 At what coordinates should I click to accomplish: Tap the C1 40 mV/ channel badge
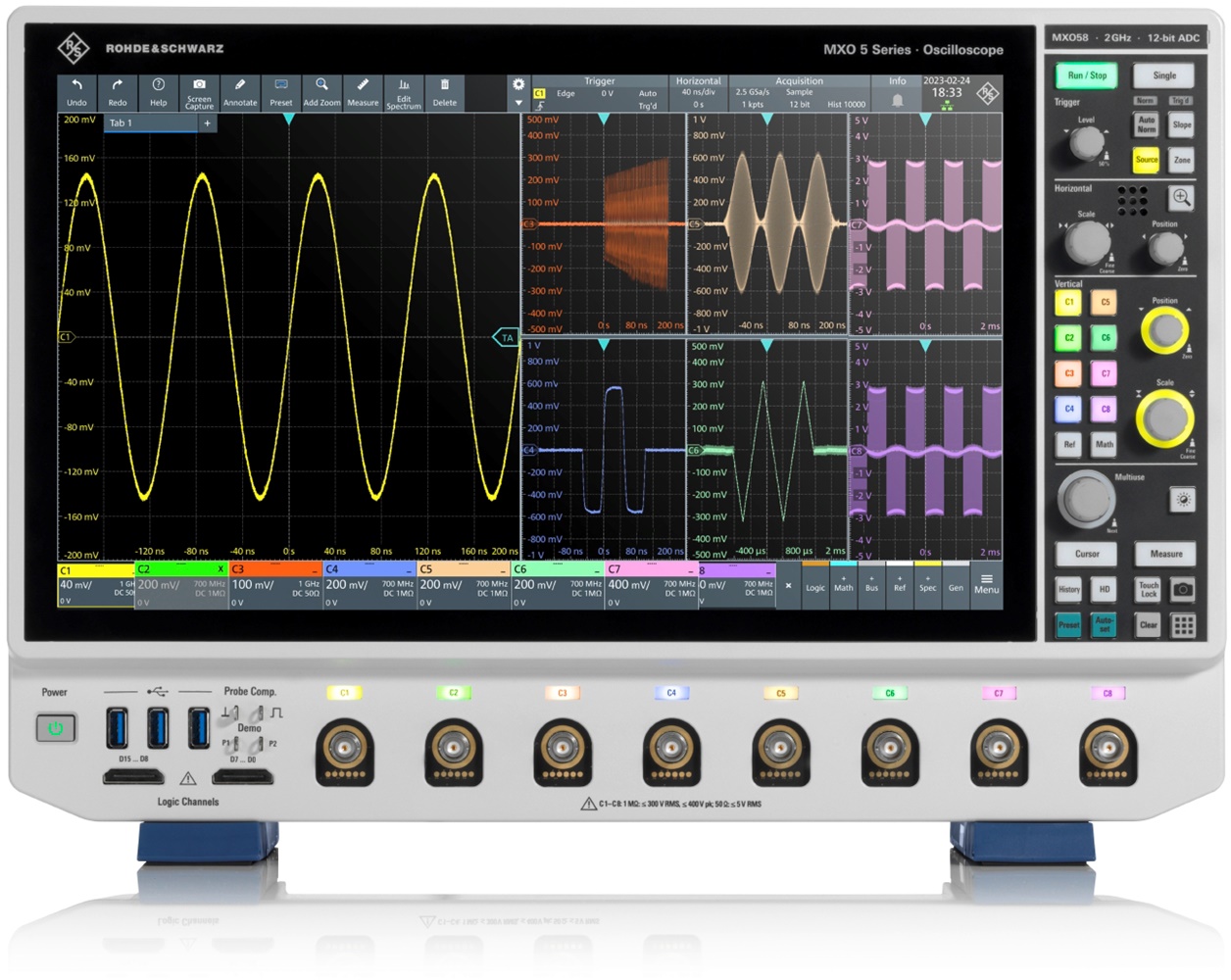(96, 585)
